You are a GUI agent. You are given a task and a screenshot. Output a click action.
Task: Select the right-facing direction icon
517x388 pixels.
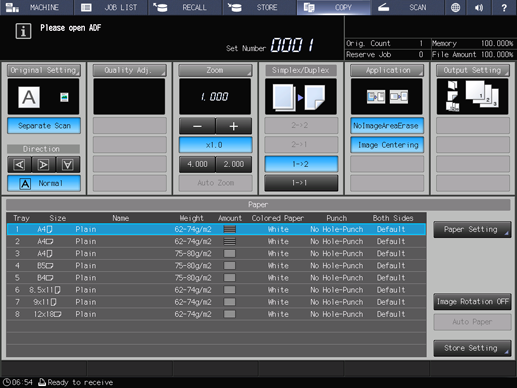coord(43,165)
